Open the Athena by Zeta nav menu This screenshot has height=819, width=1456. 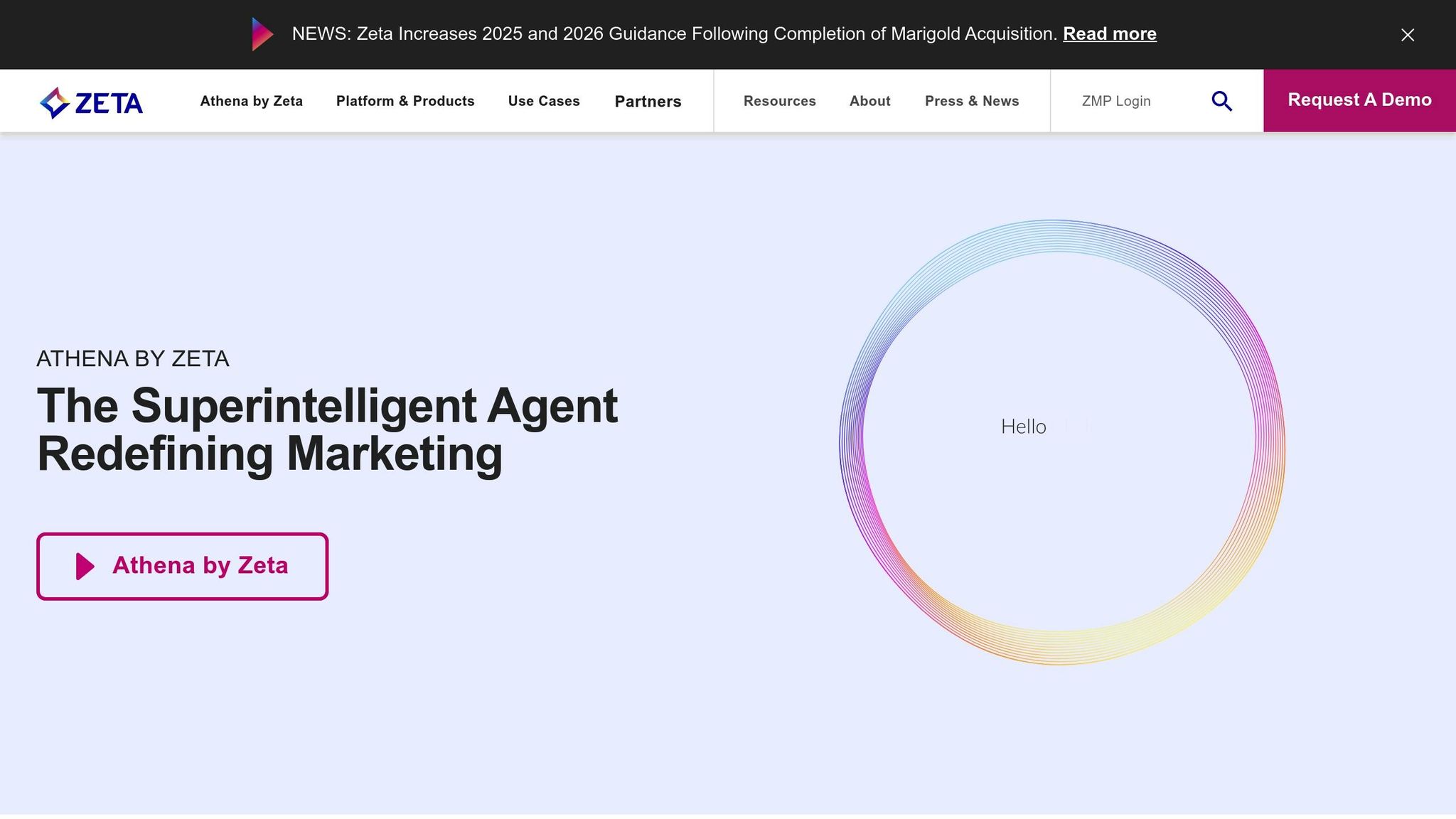[x=251, y=101]
